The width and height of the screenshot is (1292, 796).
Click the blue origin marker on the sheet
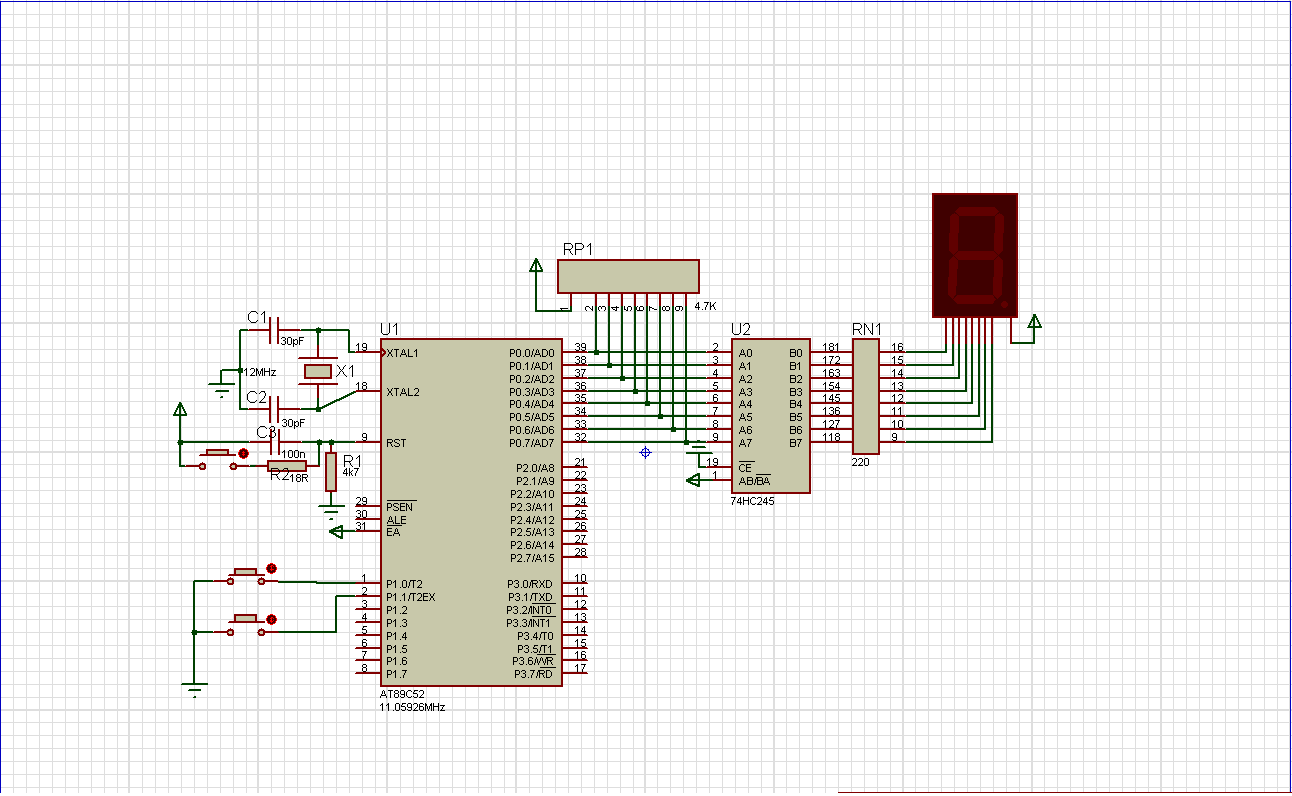pyautogui.click(x=645, y=453)
